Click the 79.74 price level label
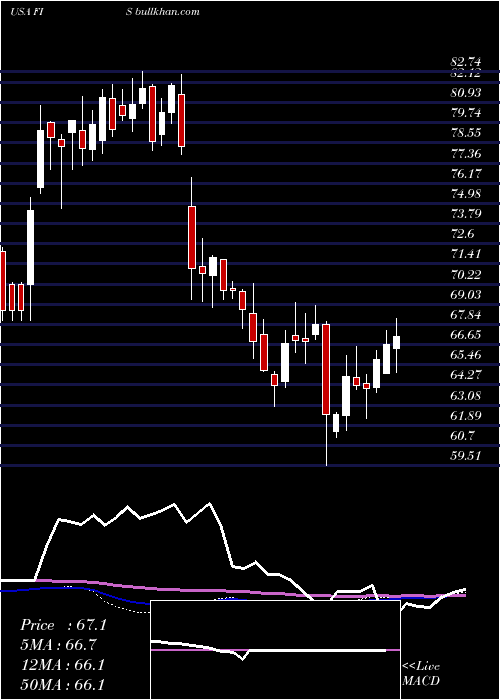 pos(466,113)
